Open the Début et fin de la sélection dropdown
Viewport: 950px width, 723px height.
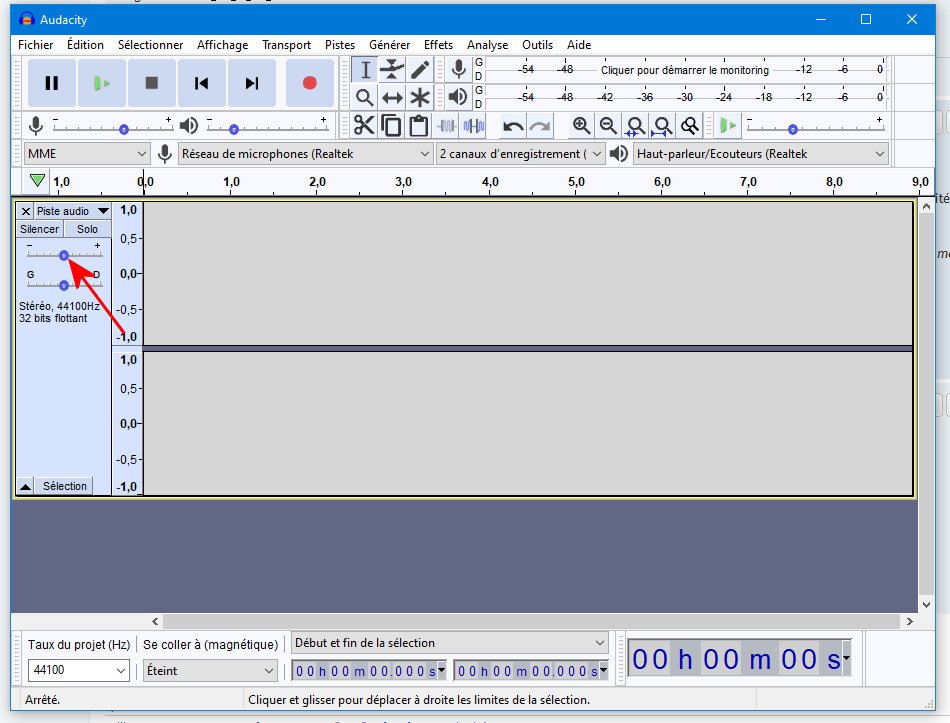450,643
